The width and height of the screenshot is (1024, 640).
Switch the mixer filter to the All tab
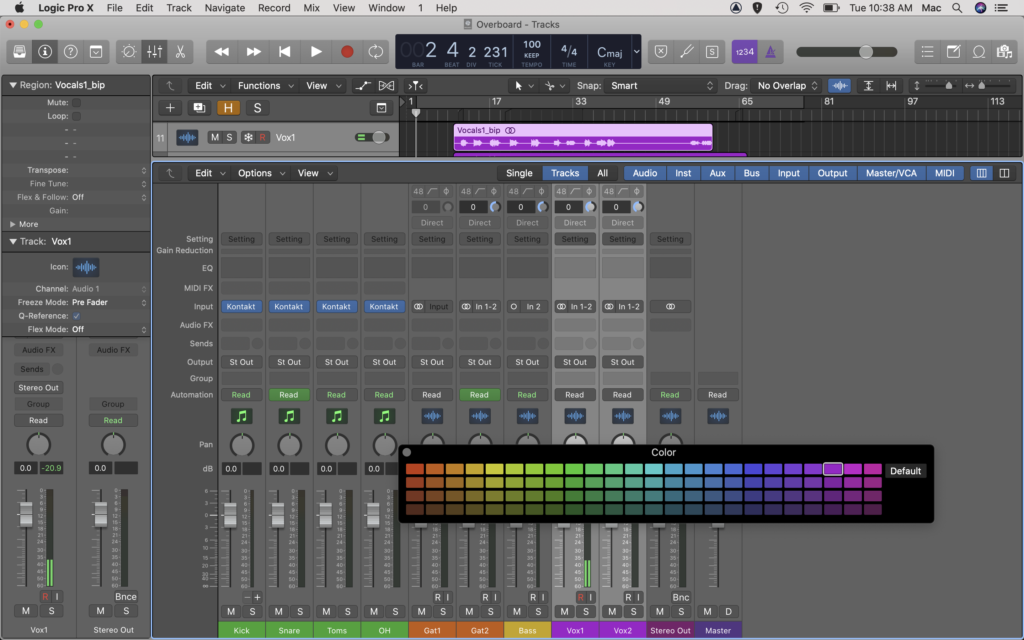[602, 172]
